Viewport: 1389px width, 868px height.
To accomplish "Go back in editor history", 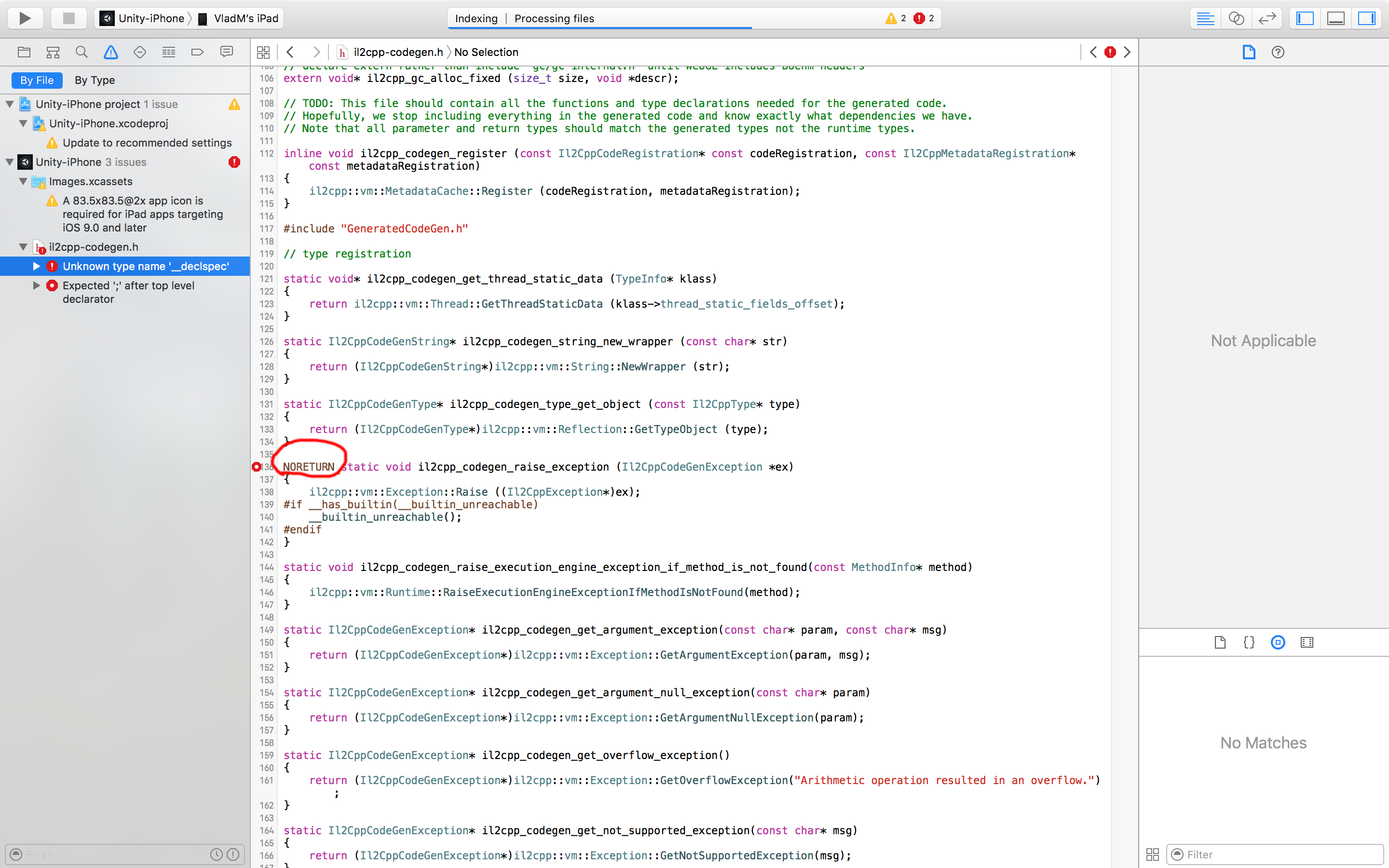I will coord(290,52).
